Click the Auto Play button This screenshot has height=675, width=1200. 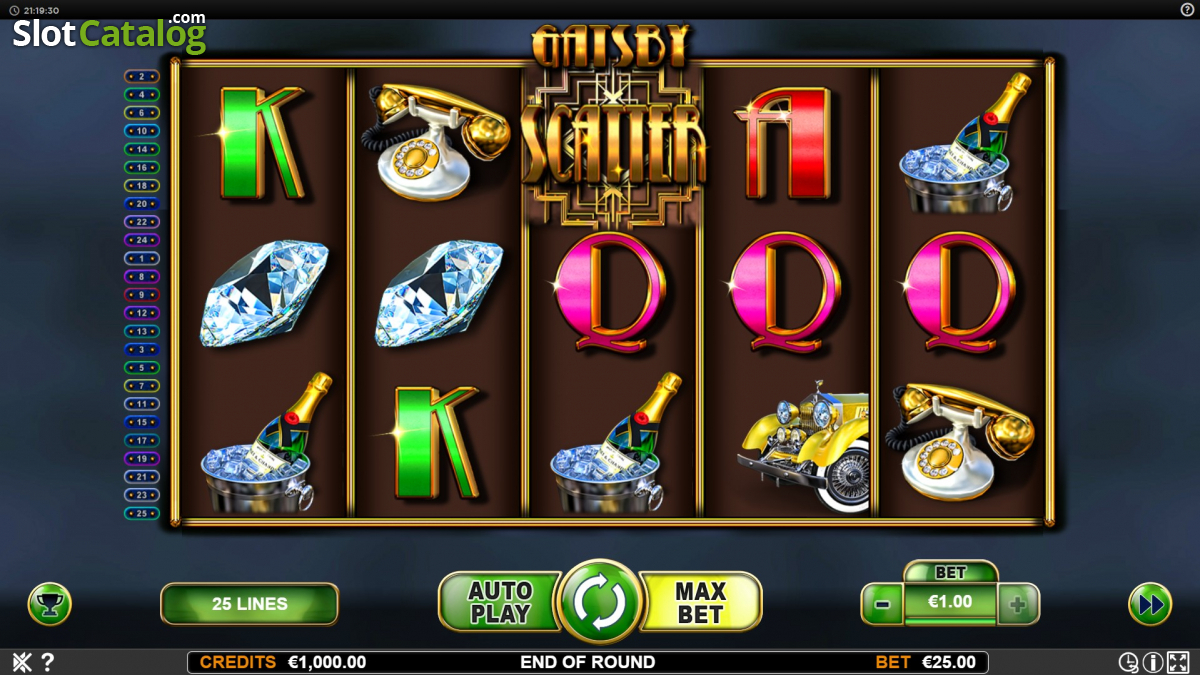(499, 603)
